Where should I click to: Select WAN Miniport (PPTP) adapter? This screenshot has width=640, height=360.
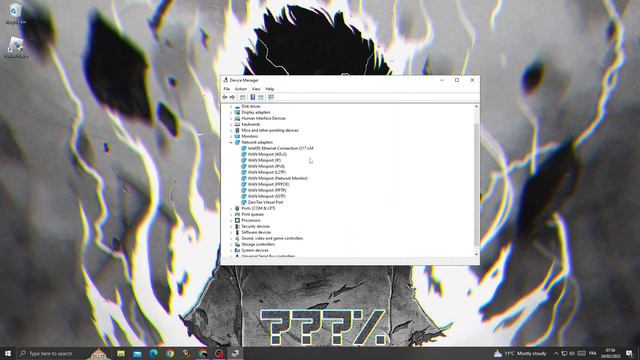[267, 190]
